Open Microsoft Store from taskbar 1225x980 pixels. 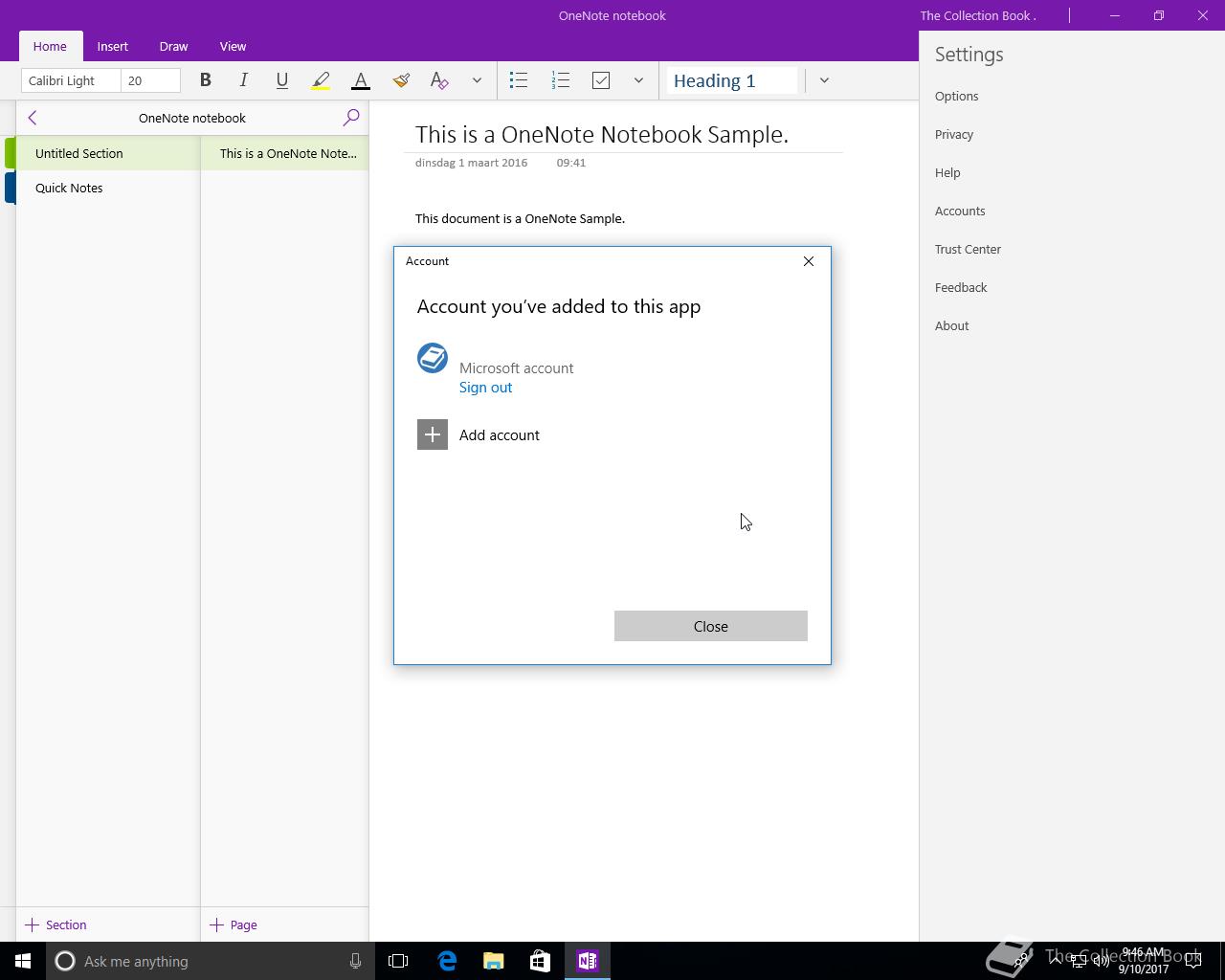[541, 961]
